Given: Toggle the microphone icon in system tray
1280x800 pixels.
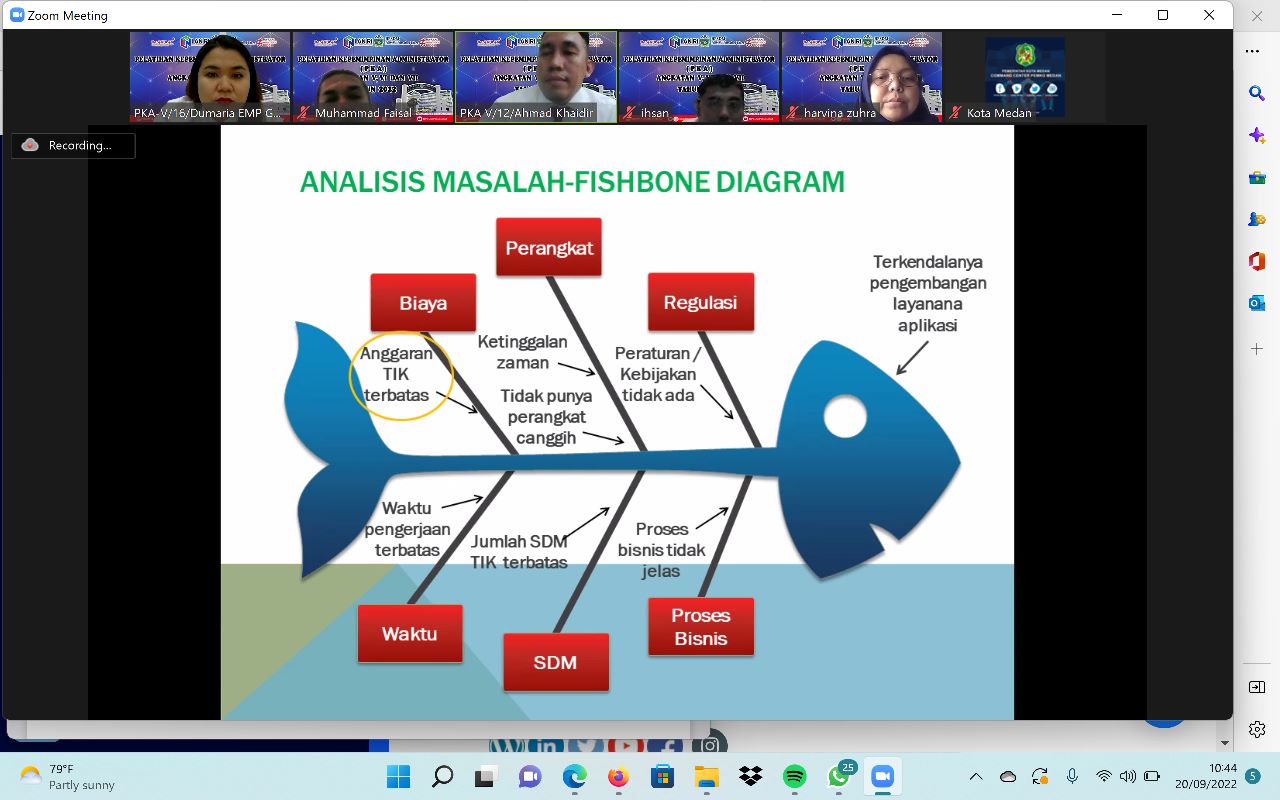Looking at the screenshot, I should point(1072,776).
